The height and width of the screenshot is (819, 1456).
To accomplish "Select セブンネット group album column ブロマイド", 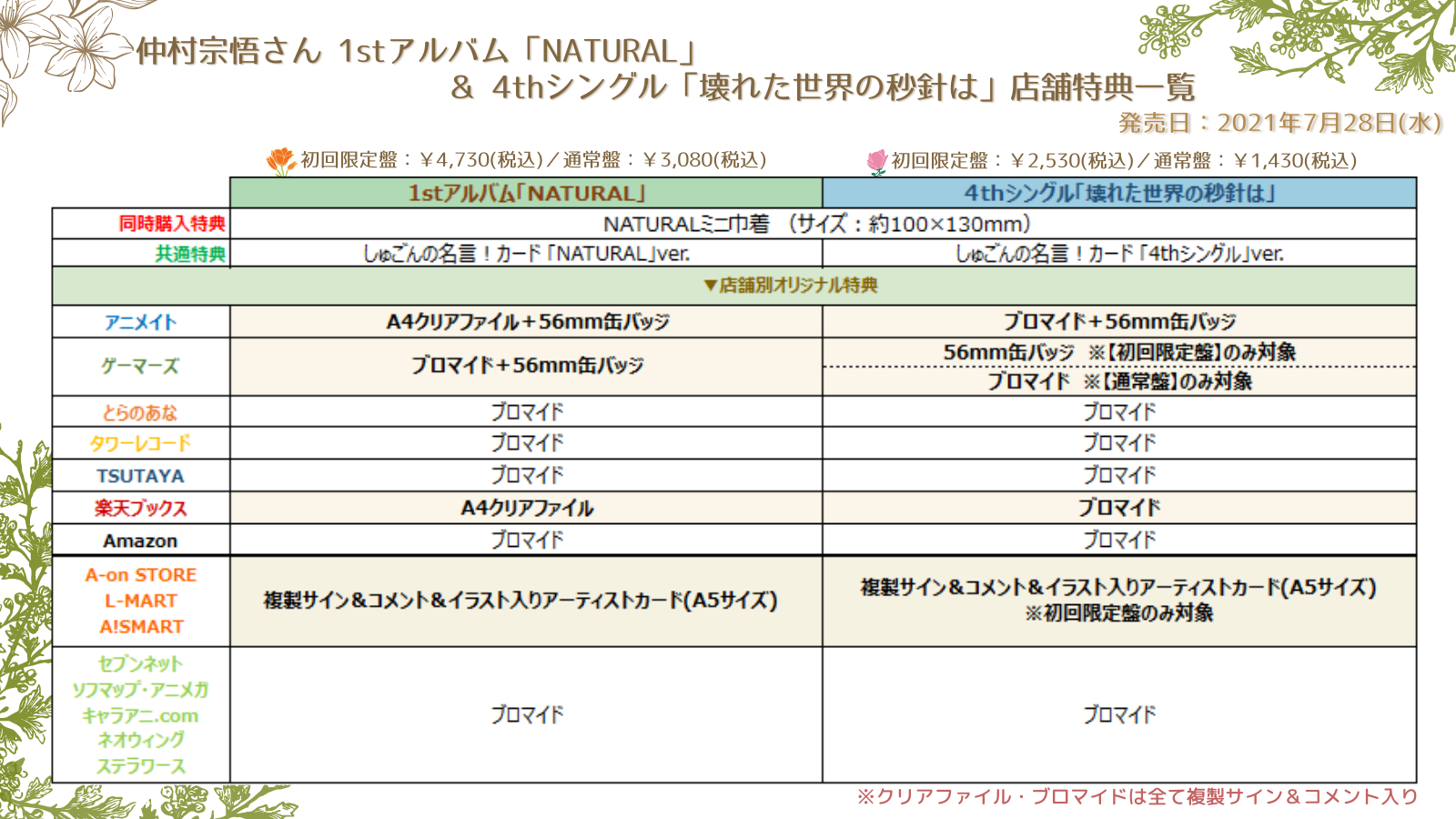I will coord(528,715).
